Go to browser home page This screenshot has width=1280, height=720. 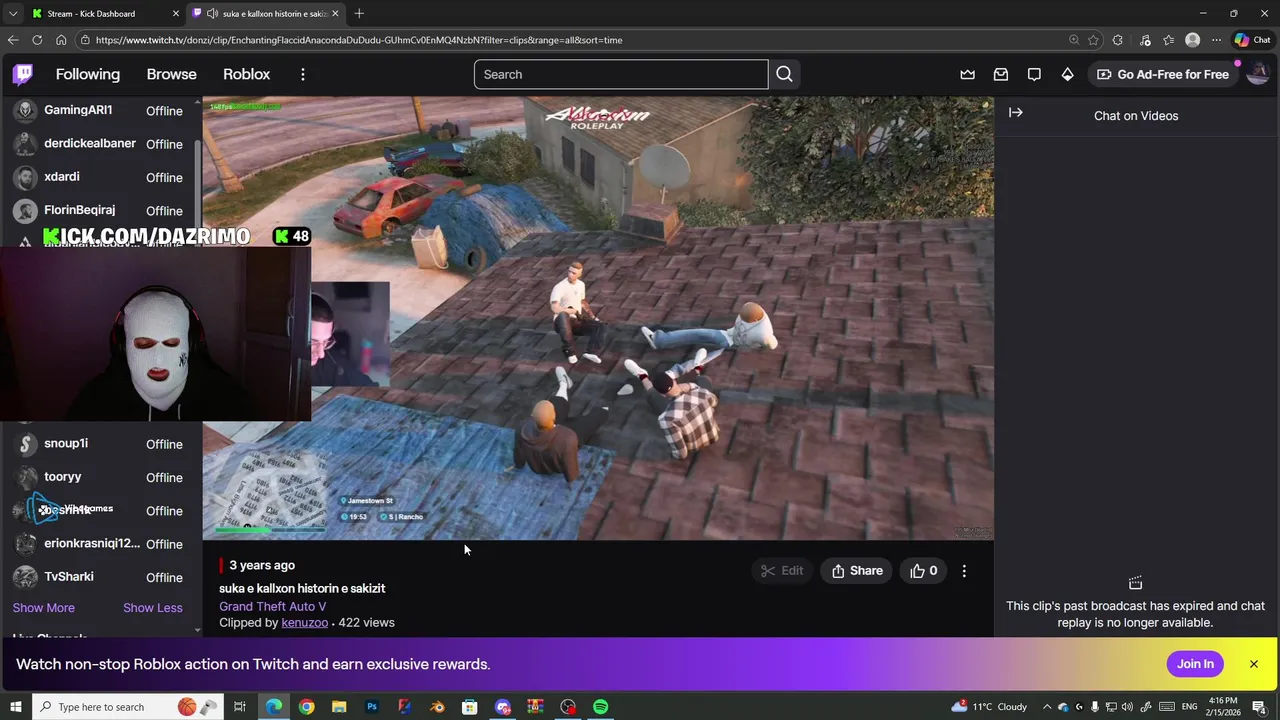pos(61,40)
